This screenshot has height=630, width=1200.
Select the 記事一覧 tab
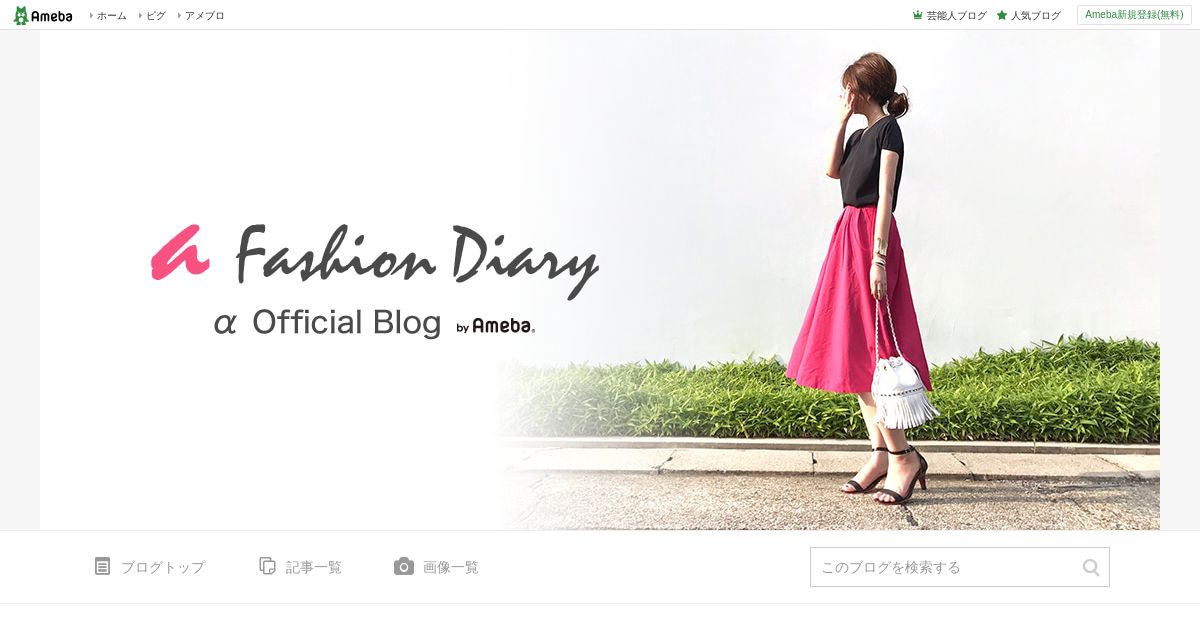(x=301, y=567)
